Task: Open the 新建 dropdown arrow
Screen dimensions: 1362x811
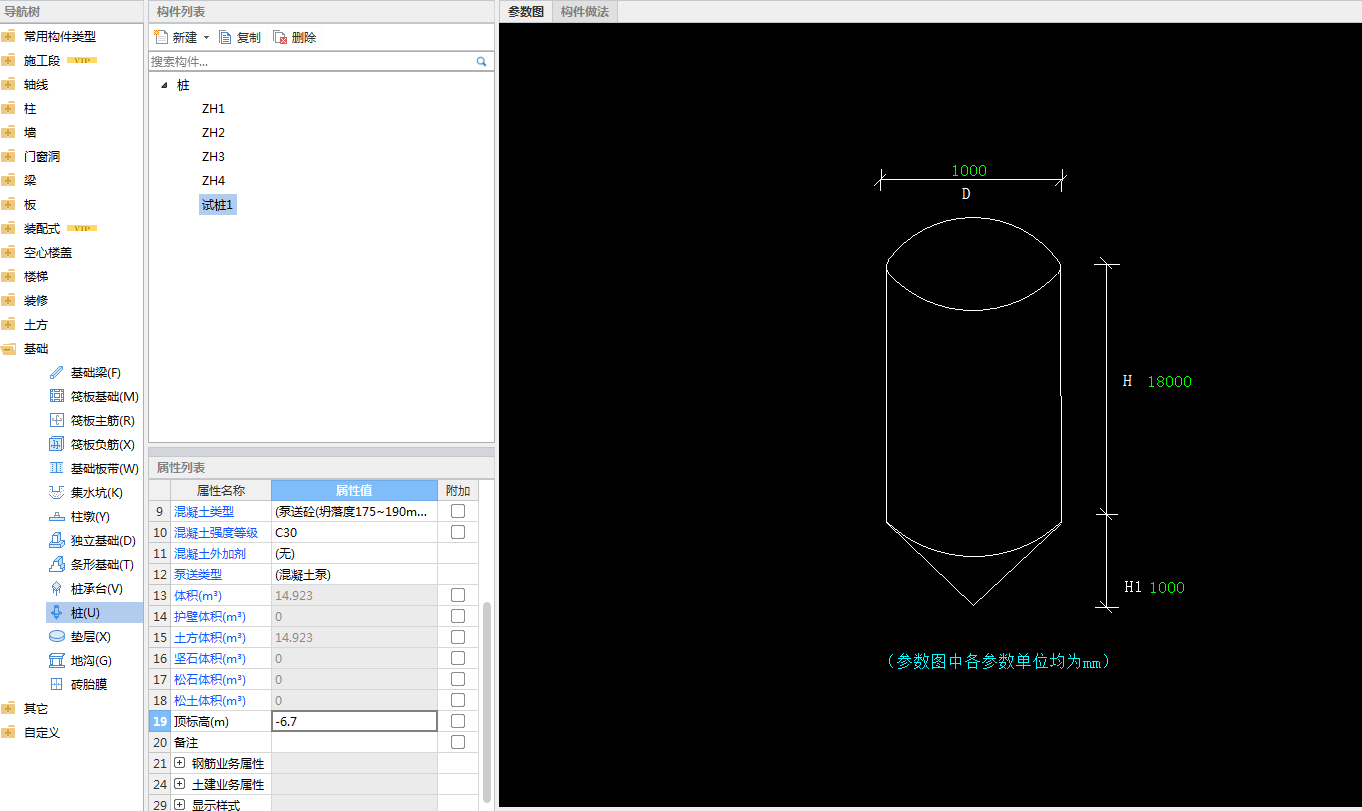Action: pyautogui.click(x=206, y=38)
